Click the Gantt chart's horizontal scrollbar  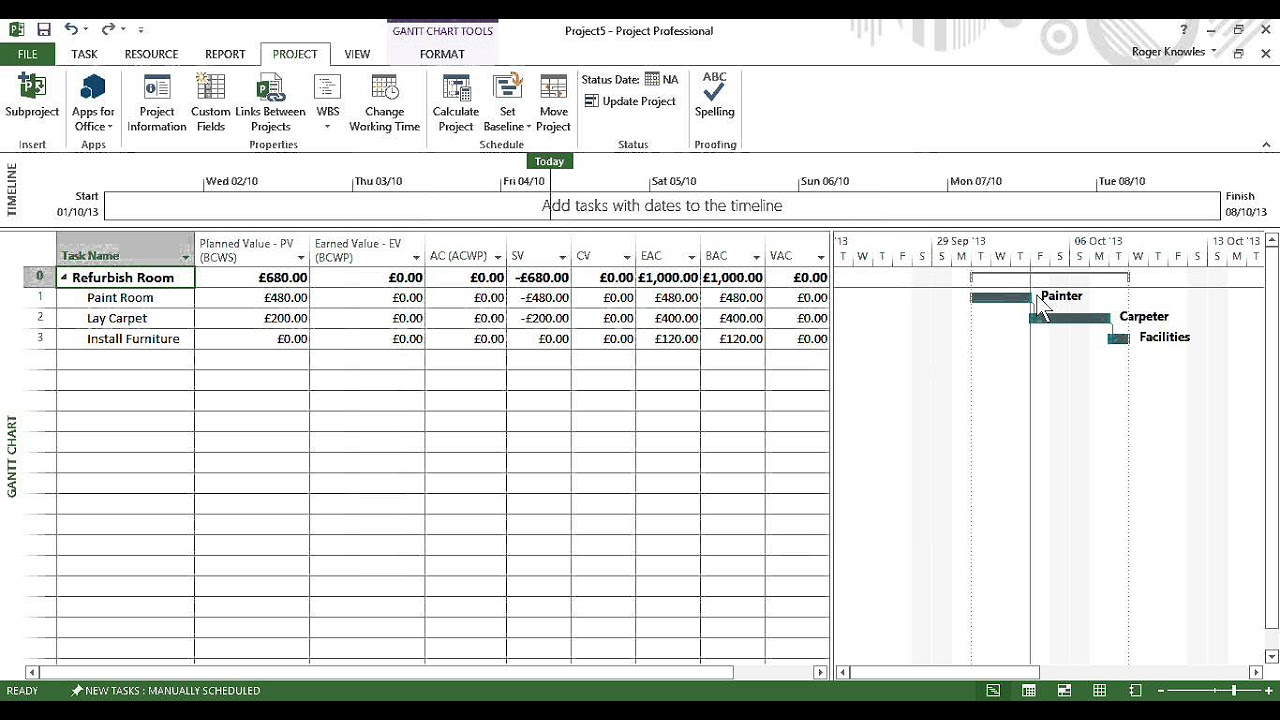pos(945,673)
